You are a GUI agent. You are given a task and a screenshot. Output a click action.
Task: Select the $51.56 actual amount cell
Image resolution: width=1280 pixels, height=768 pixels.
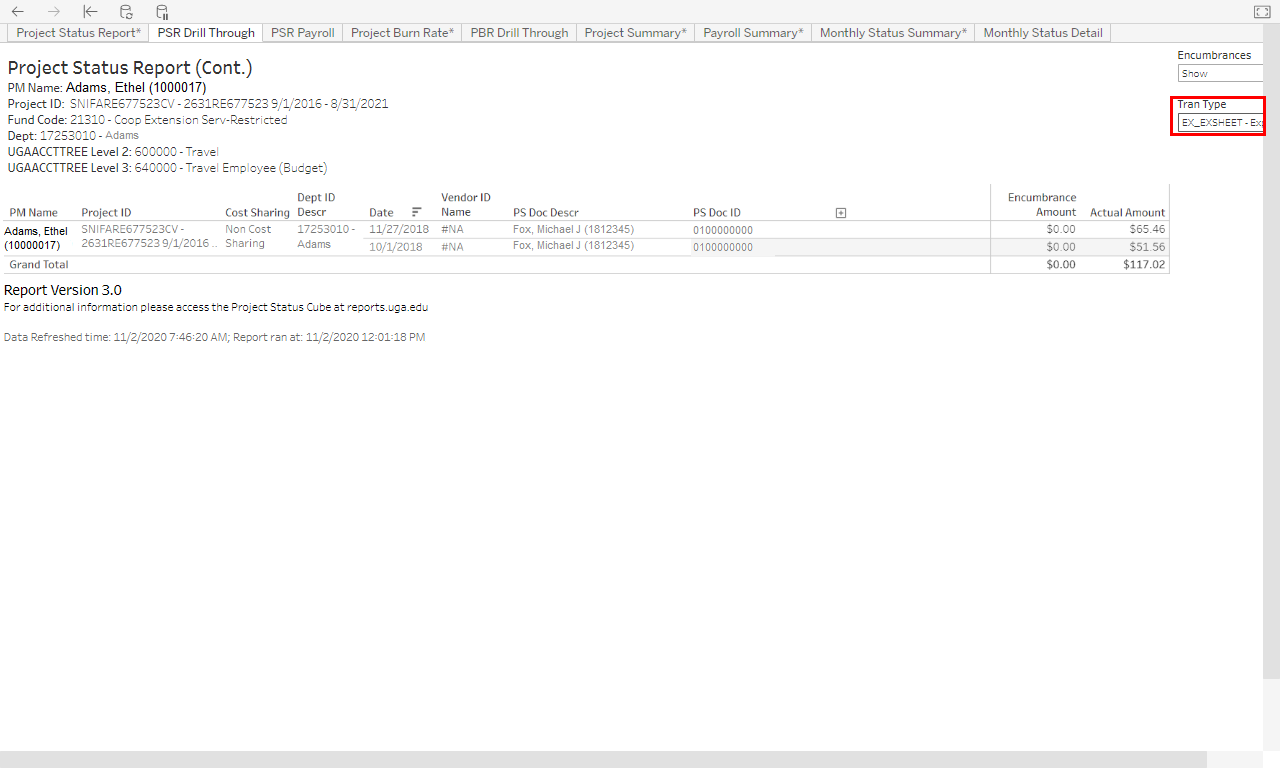point(1148,247)
